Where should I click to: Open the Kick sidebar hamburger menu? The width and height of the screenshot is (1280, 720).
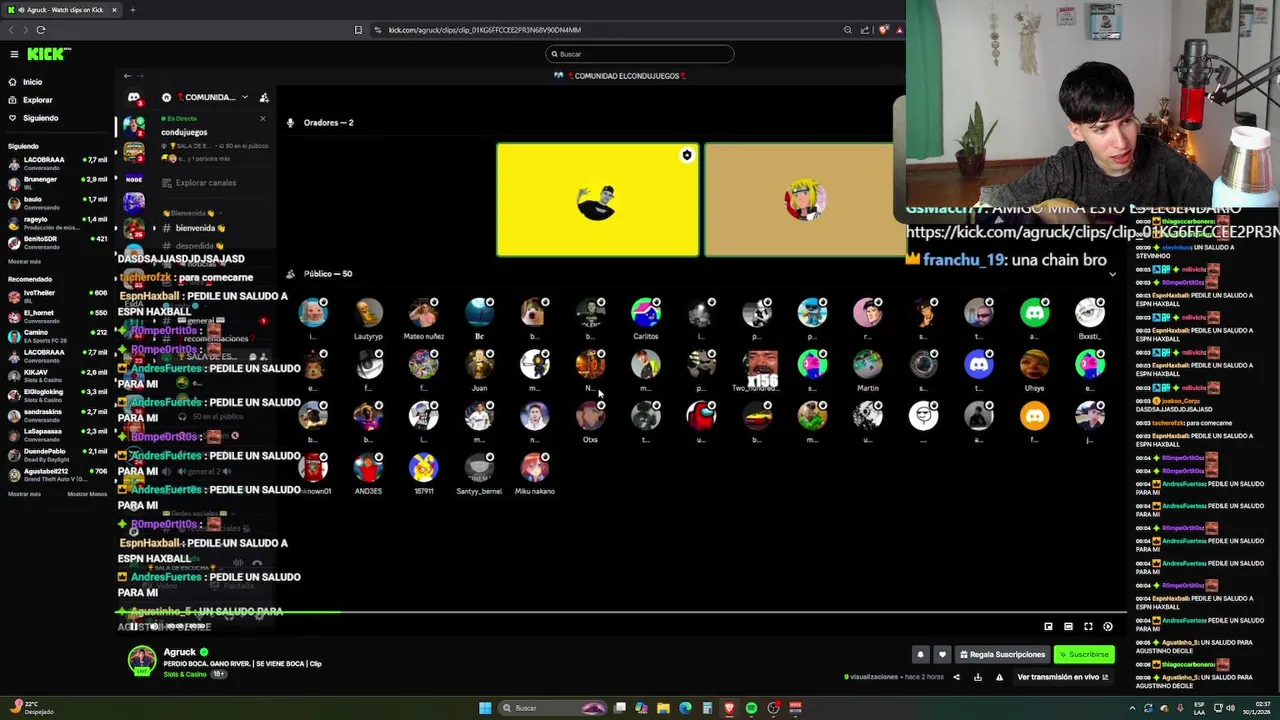pyautogui.click(x=14, y=54)
